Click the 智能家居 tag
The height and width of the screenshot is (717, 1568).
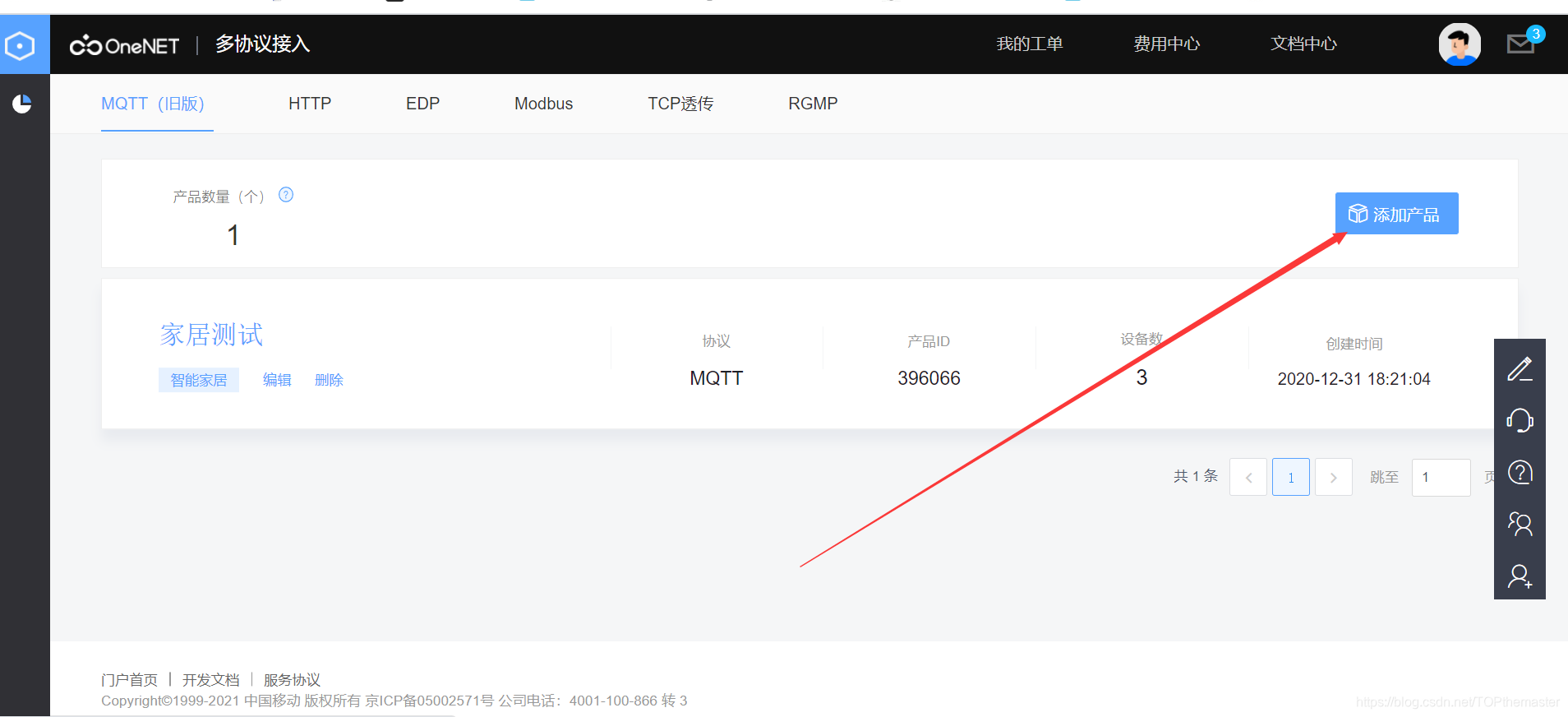[x=199, y=380]
